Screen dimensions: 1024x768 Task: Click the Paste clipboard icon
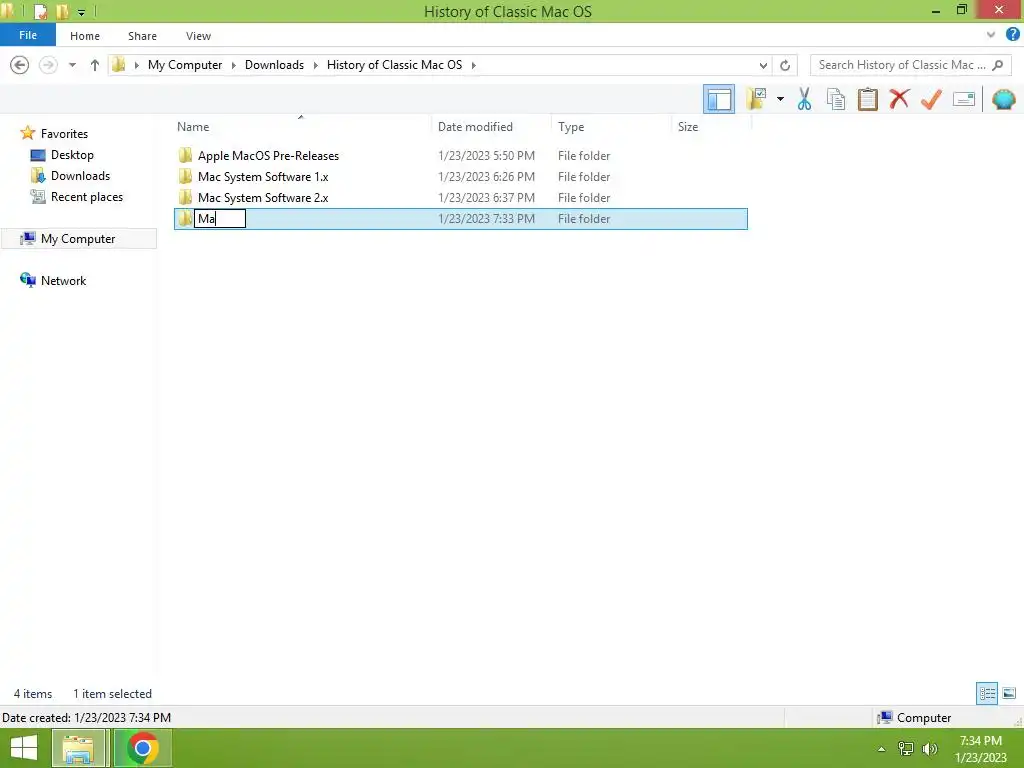867,99
